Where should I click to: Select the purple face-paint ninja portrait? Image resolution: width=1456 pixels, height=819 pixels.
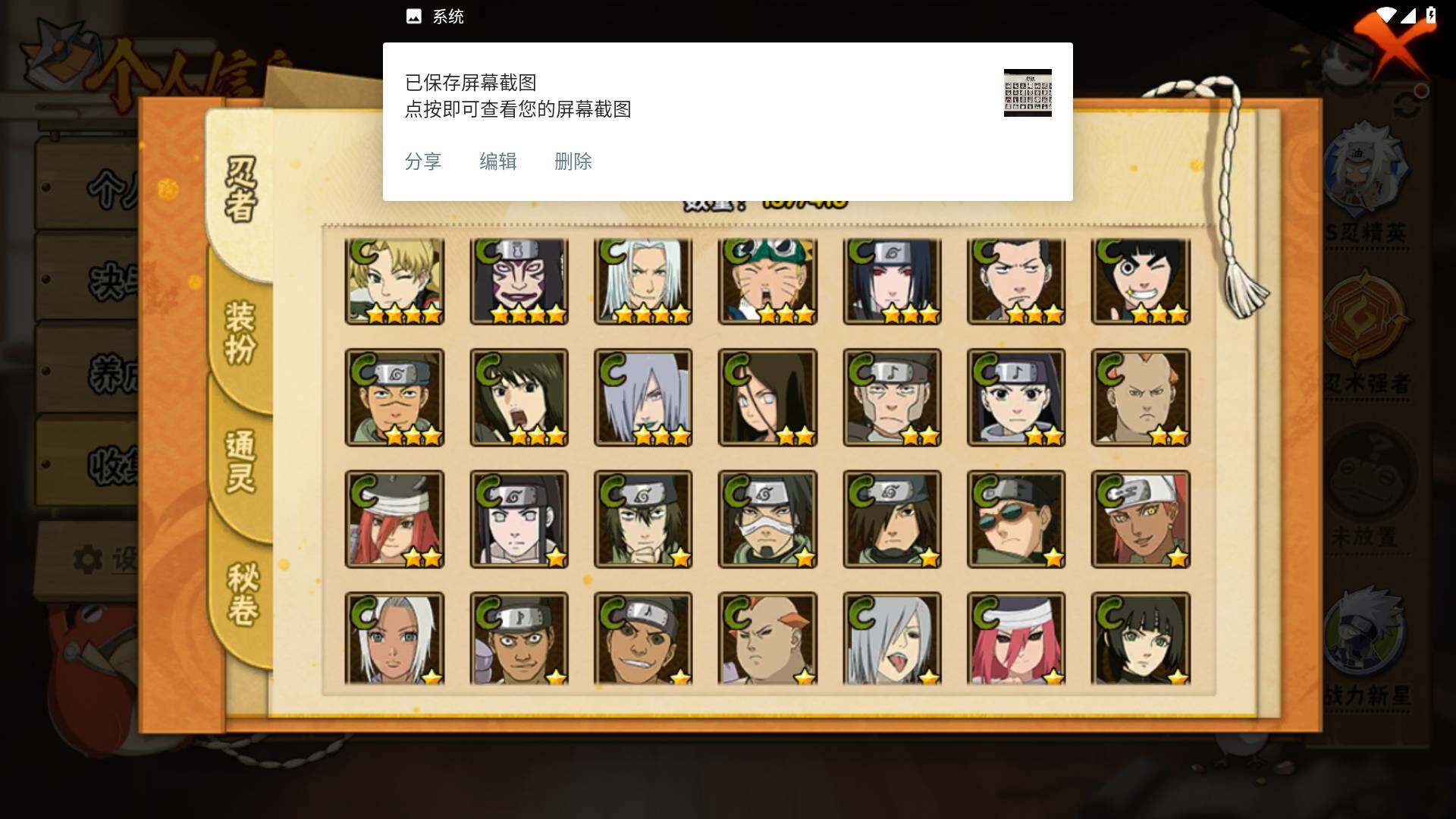pos(519,281)
